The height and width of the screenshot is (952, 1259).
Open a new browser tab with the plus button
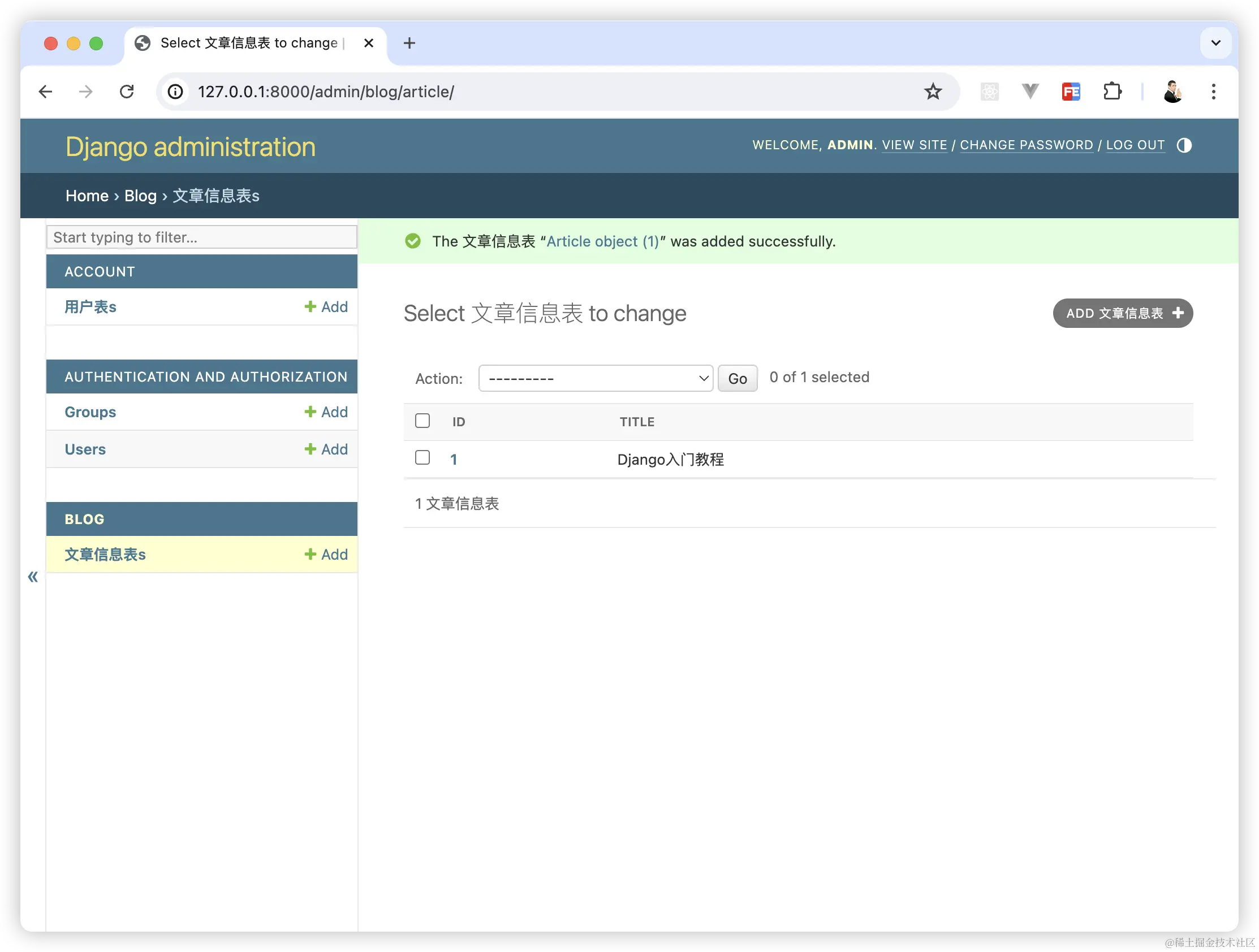click(x=409, y=42)
